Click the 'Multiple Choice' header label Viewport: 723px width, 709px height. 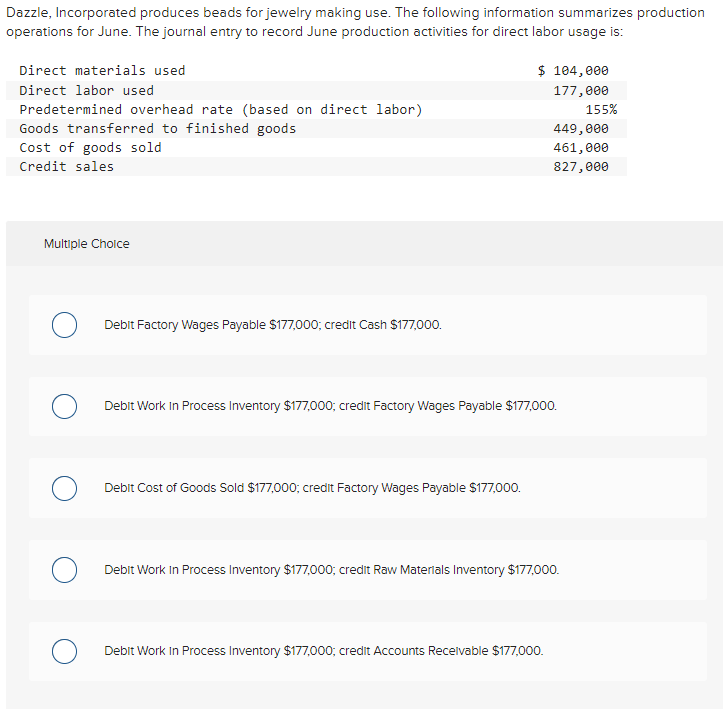click(87, 244)
